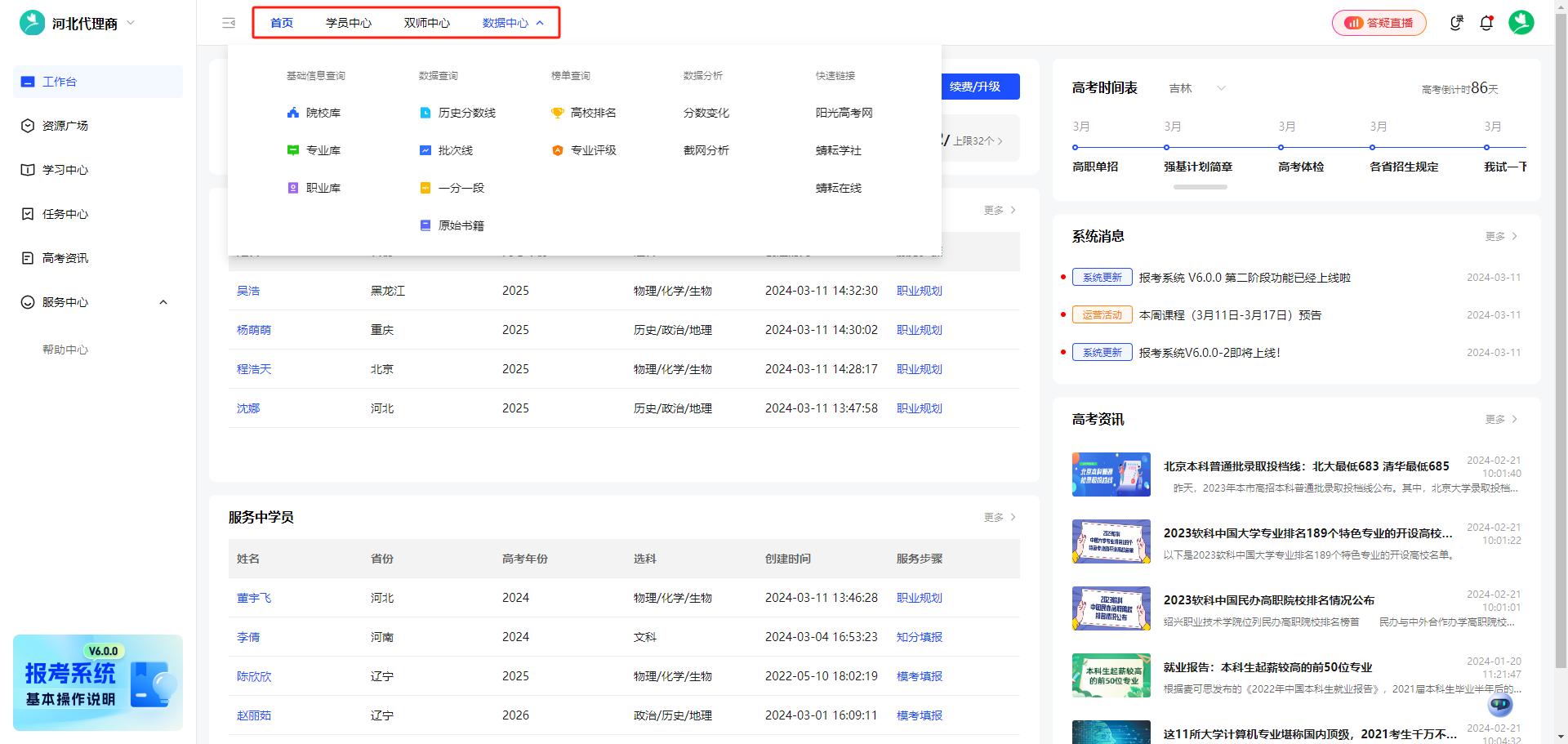
Task: Open 批次线 data query
Action: coord(446,150)
